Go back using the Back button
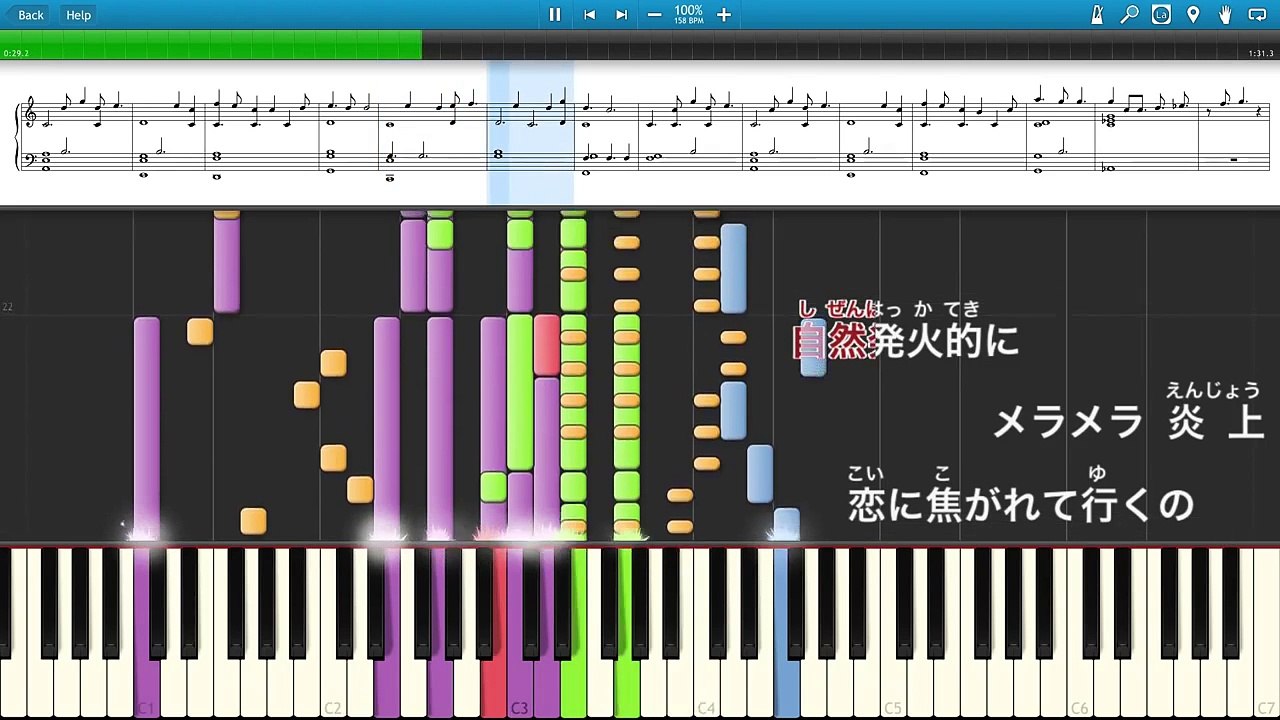This screenshot has width=1280, height=720. point(24,15)
